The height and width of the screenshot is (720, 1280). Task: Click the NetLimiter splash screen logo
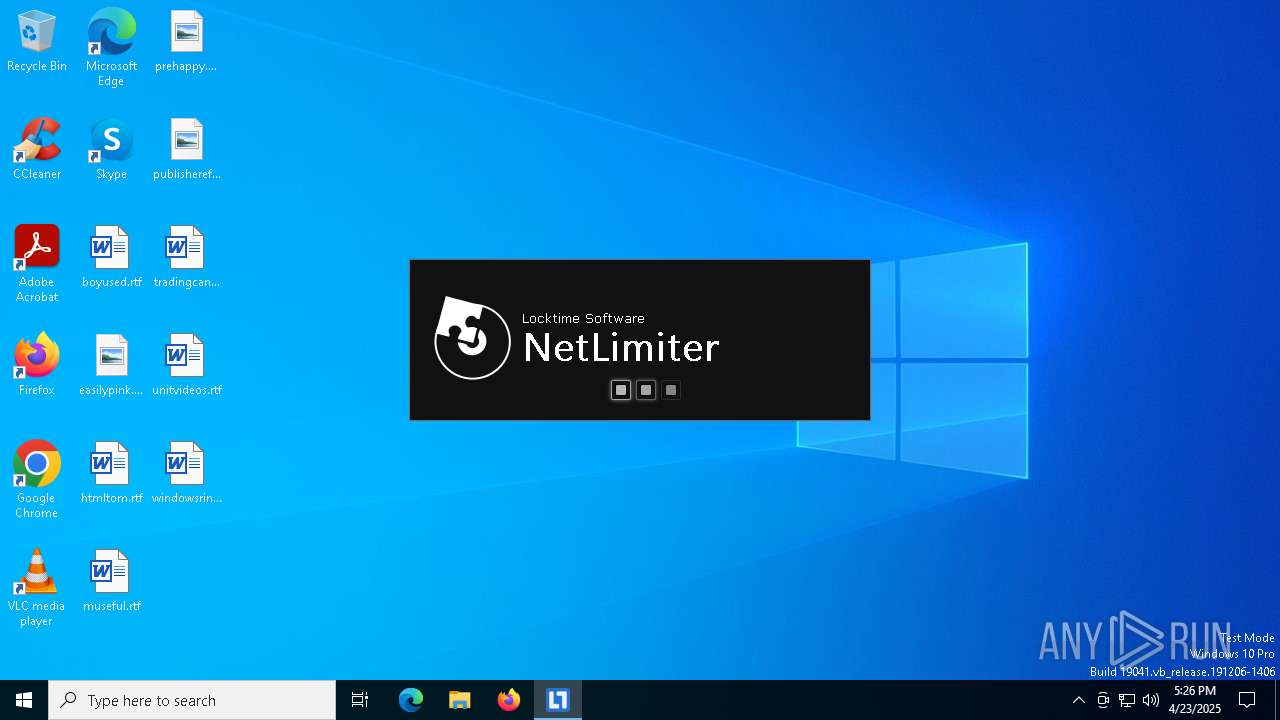click(x=472, y=338)
